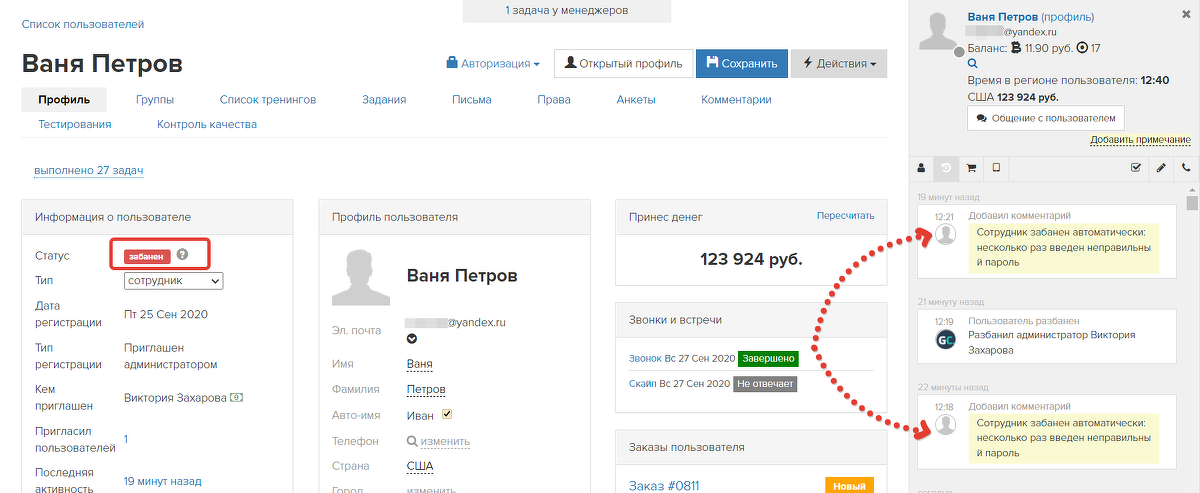Click the выполнено 27 задач link
This screenshot has width=1200, height=493.
pyautogui.click(x=89, y=170)
